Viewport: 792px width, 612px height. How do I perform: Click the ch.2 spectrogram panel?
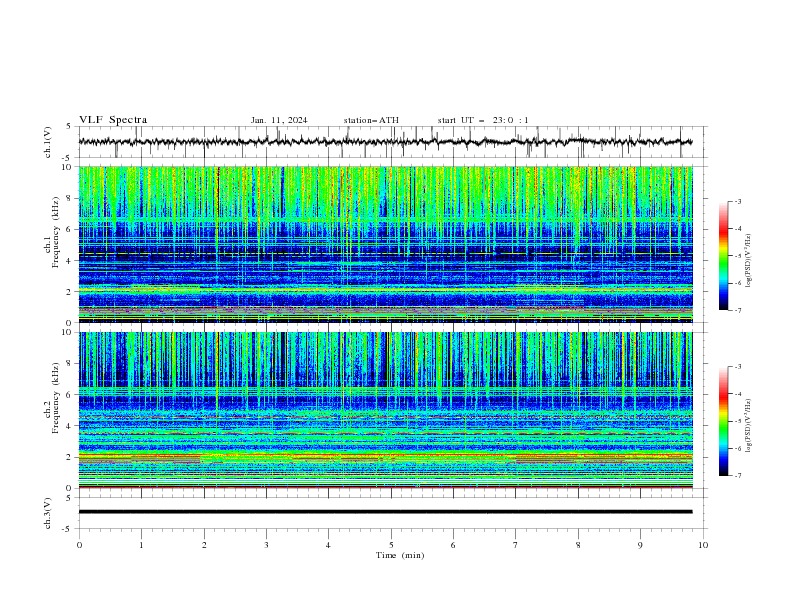(385, 410)
